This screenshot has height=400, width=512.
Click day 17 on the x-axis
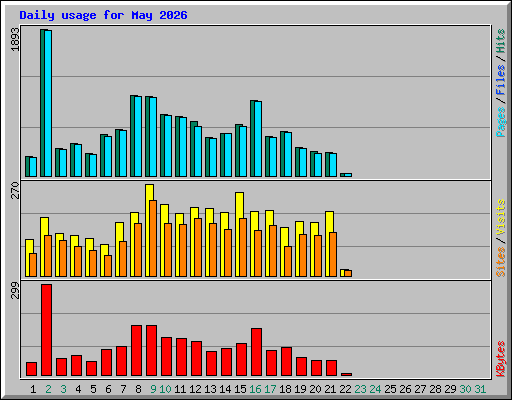tap(270, 389)
